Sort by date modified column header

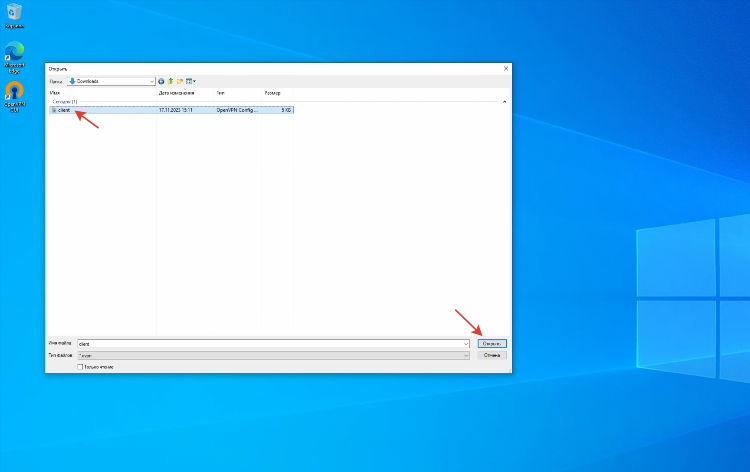click(x=185, y=93)
